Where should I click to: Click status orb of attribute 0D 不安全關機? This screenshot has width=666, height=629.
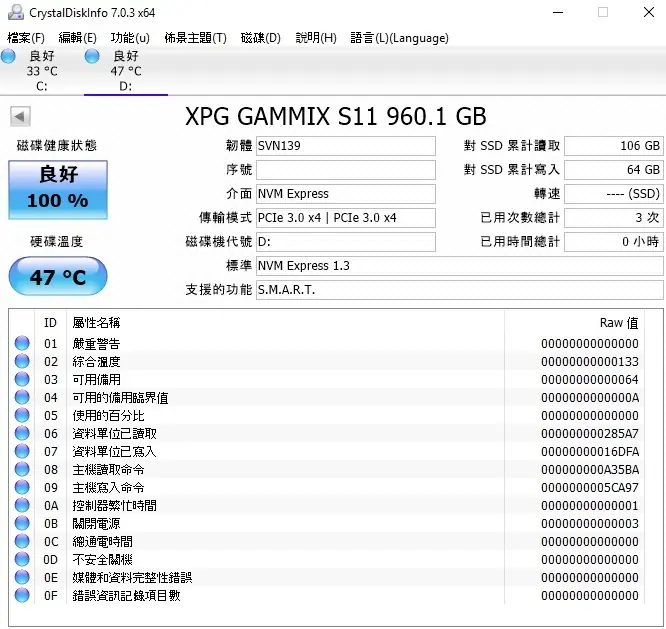click(x=22, y=559)
